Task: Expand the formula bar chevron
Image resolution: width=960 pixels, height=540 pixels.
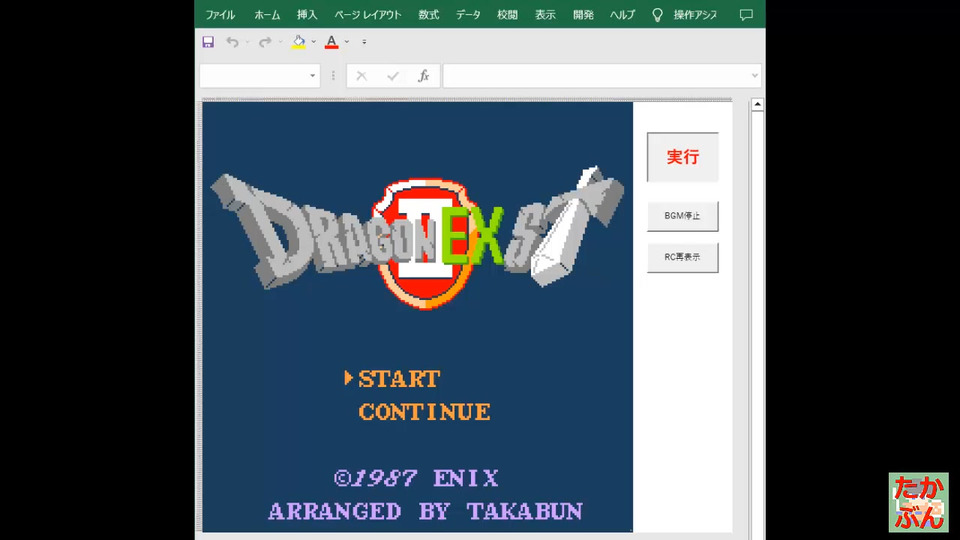Action: (754, 76)
